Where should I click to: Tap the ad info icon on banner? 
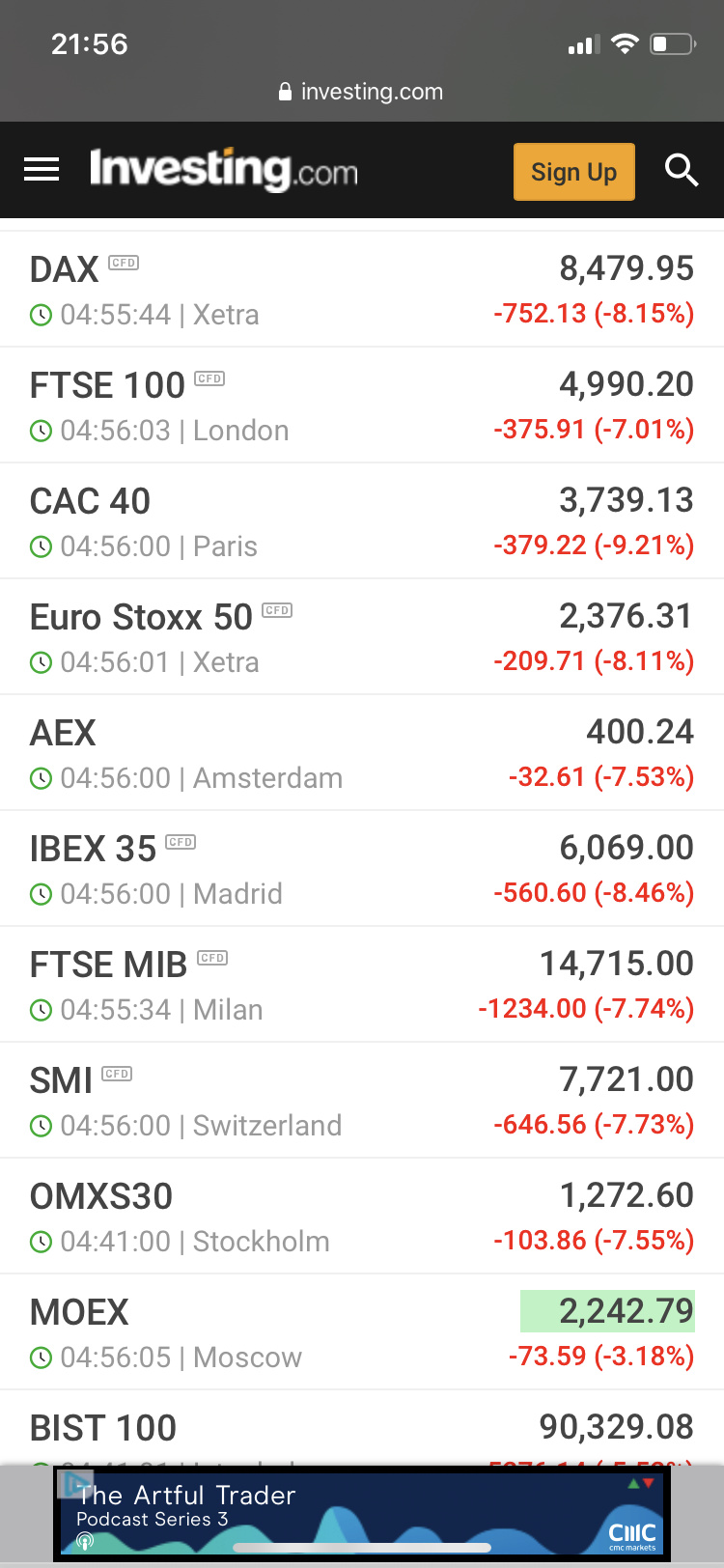(x=75, y=1484)
